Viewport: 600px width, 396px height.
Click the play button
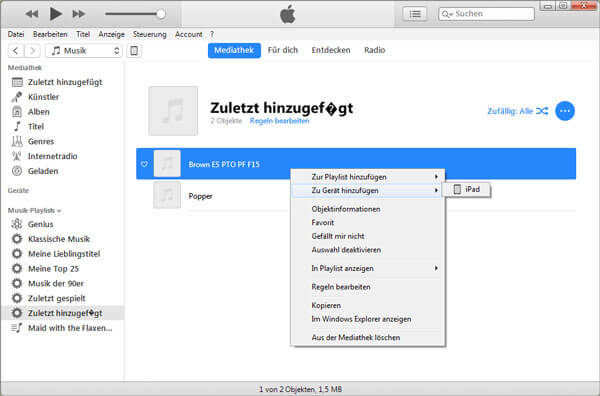(55, 14)
